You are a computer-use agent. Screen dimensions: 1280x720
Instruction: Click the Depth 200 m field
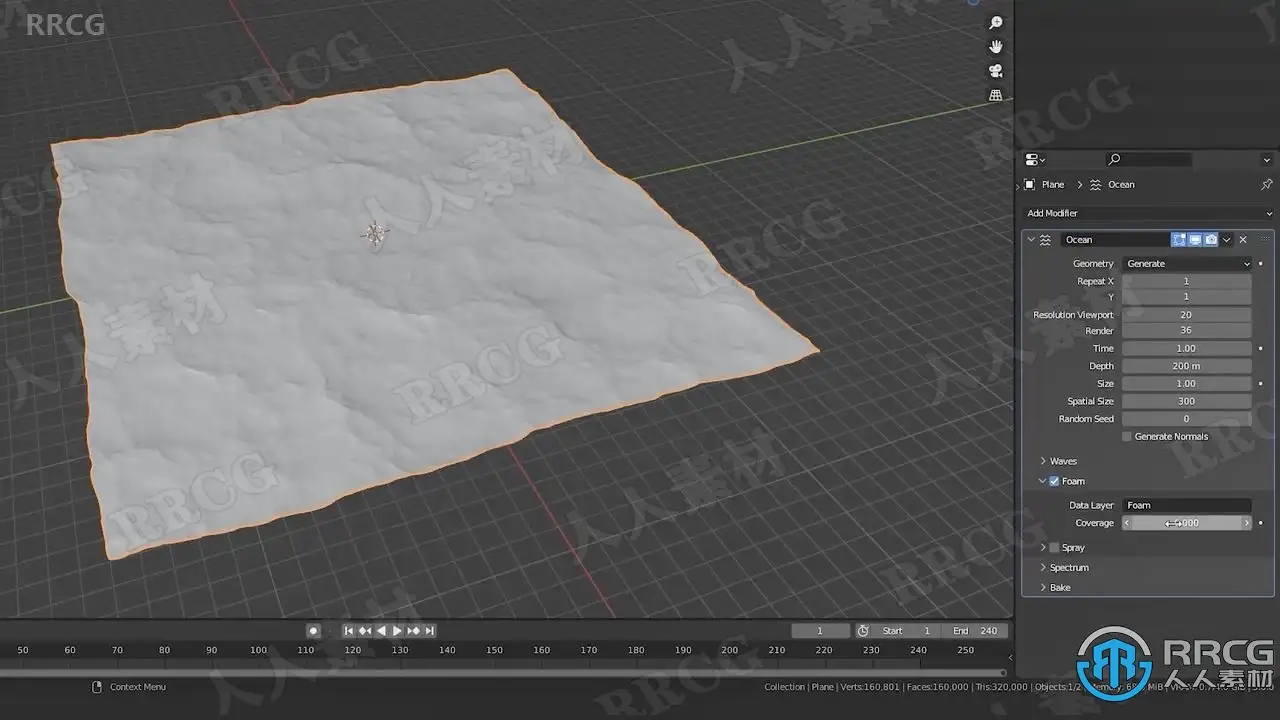click(1187, 366)
